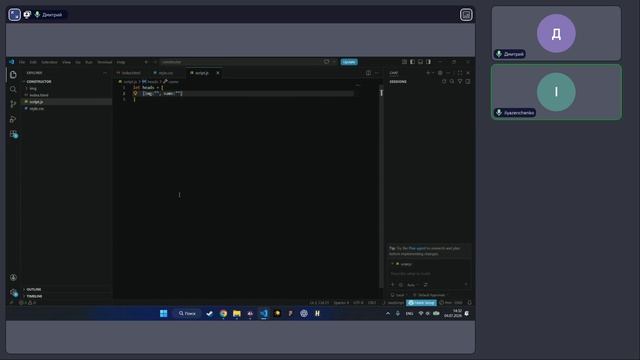Open the View menu

[x=67, y=62]
